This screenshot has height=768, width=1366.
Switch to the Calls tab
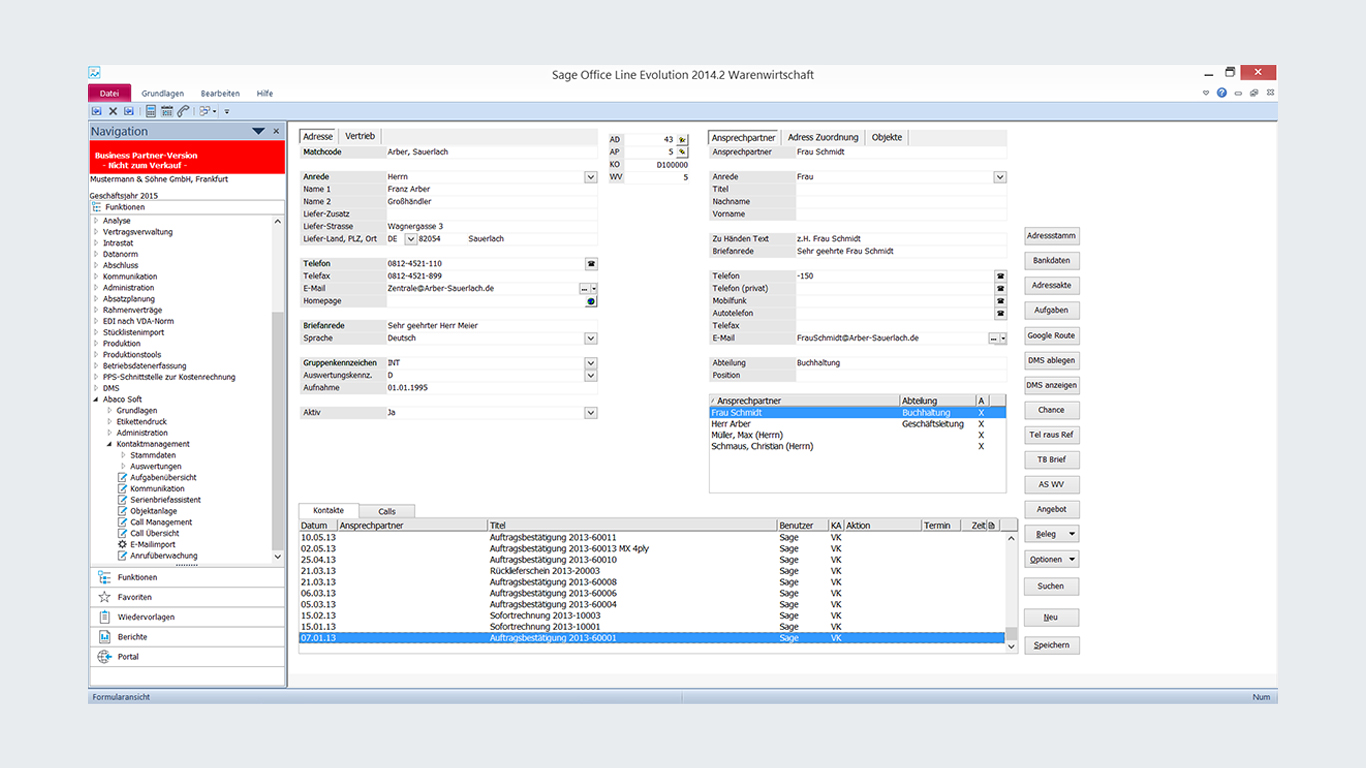387,511
